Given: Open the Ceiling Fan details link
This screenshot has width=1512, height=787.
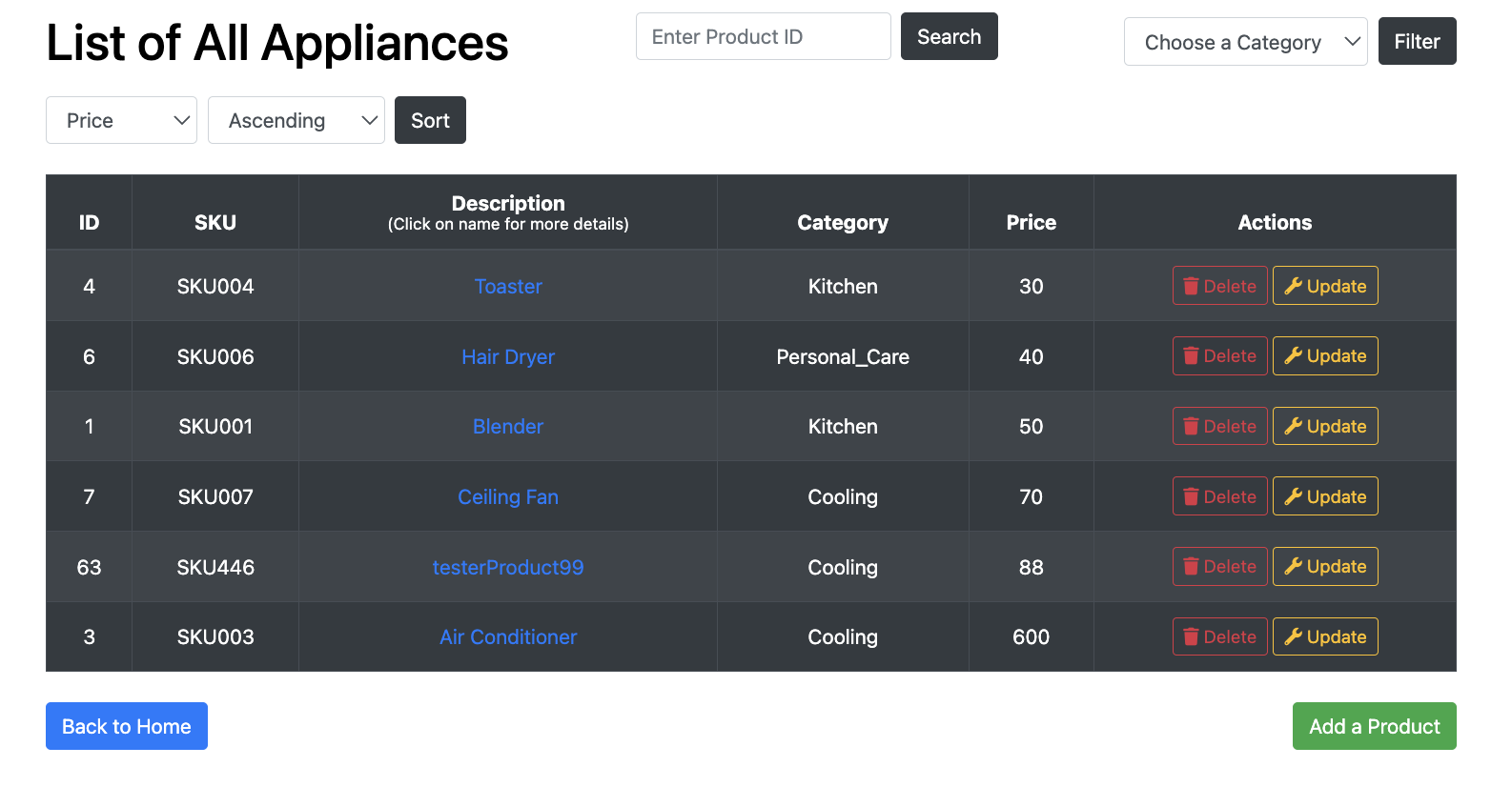Looking at the screenshot, I should (508, 496).
